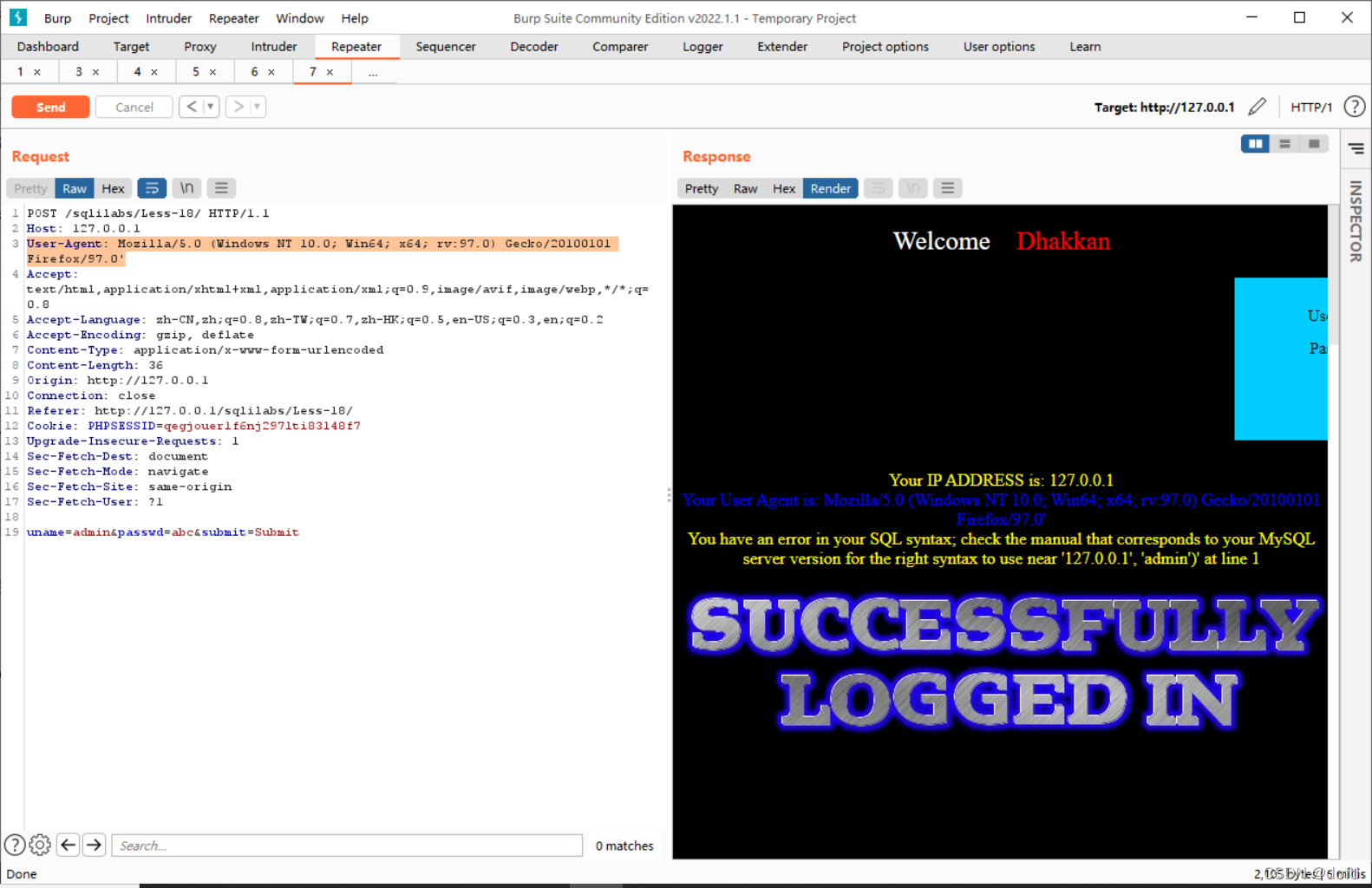Image resolution: width=1372 pixels, height=888 pixels.
Task: Open forward history dropdown arrow
Action: coord(257,107)
